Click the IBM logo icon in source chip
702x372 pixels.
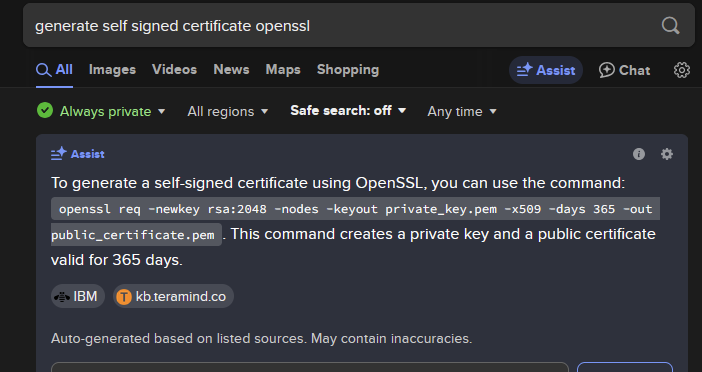click(x=62, y=296)
